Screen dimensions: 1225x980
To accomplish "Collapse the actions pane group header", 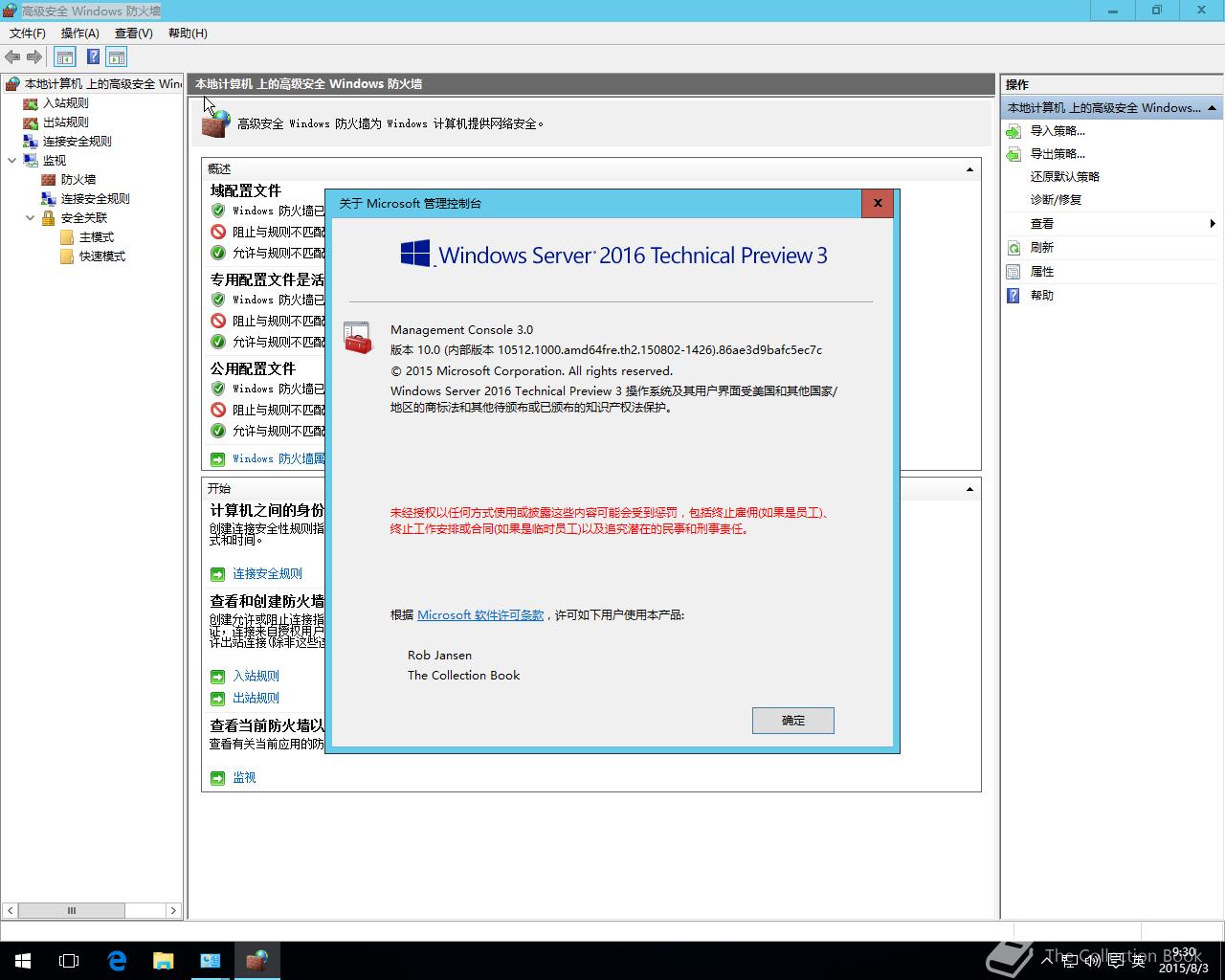I will coord(1212,108).
